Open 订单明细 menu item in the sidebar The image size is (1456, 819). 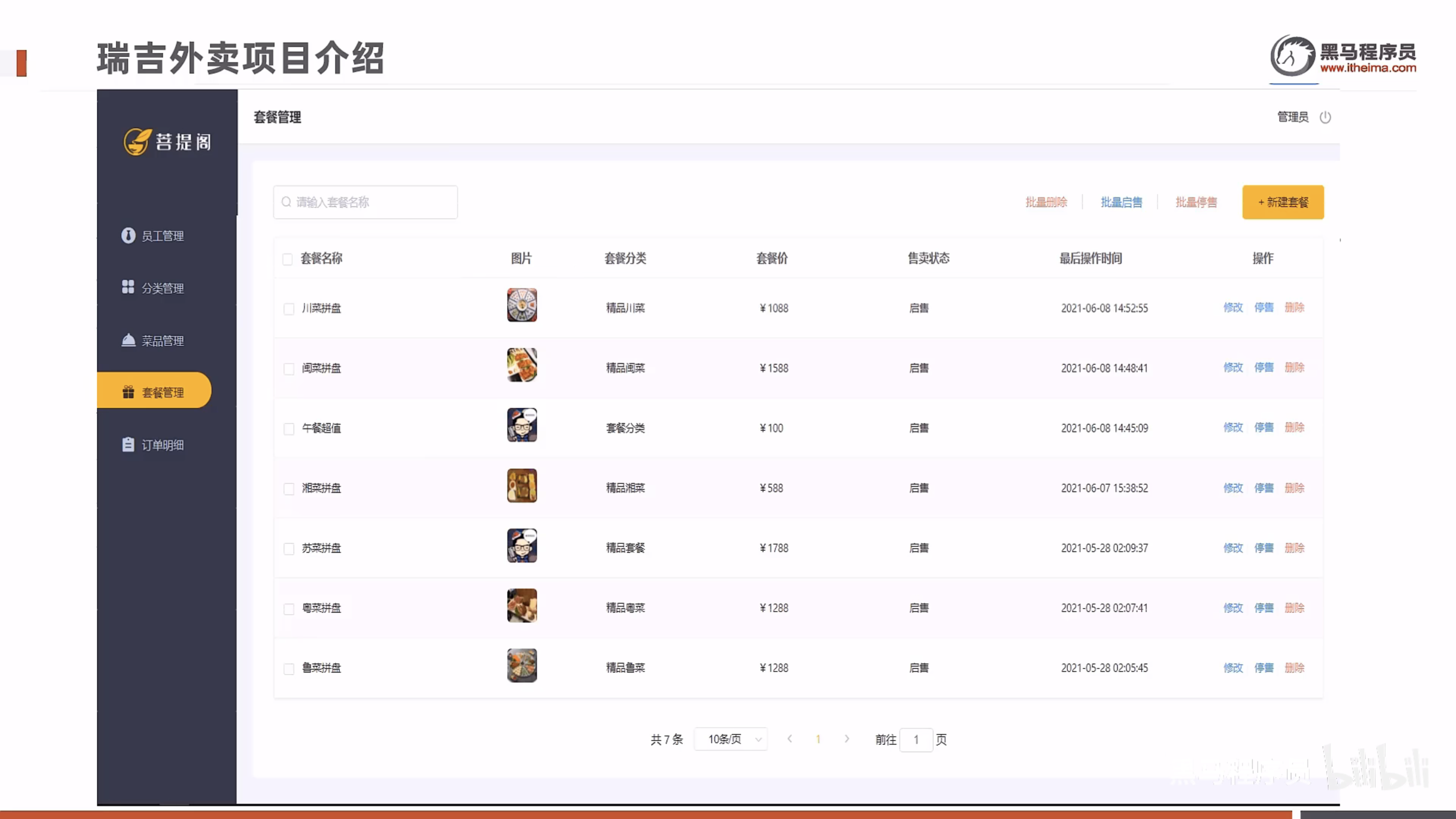[162, 445]
